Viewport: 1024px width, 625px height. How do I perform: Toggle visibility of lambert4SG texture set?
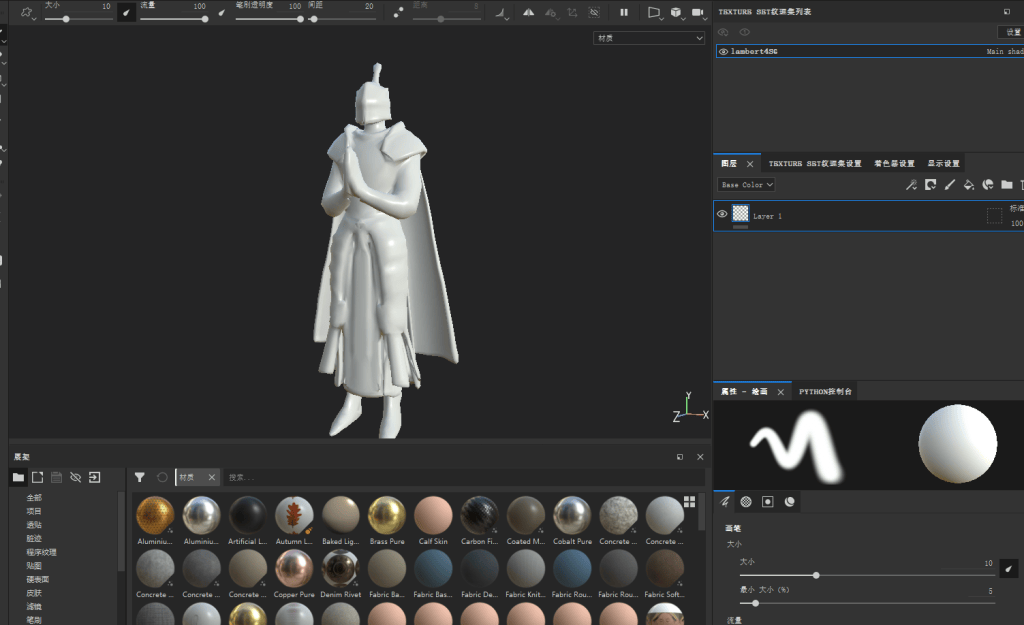point(724,51)
